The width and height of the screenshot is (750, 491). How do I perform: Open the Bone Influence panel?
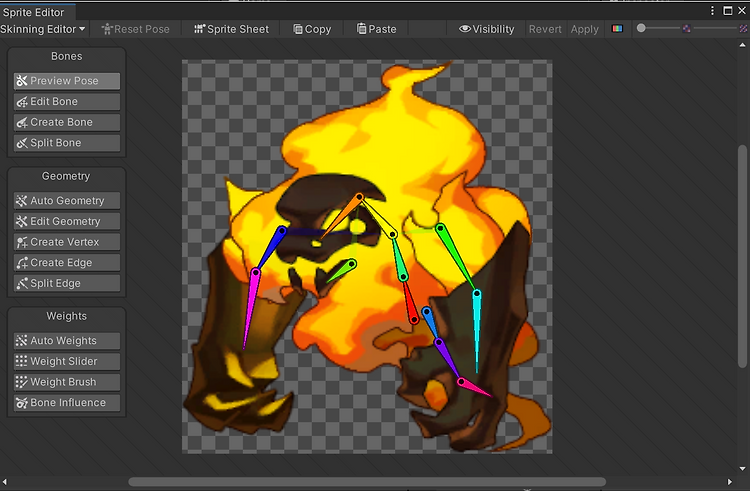(66, 402)
